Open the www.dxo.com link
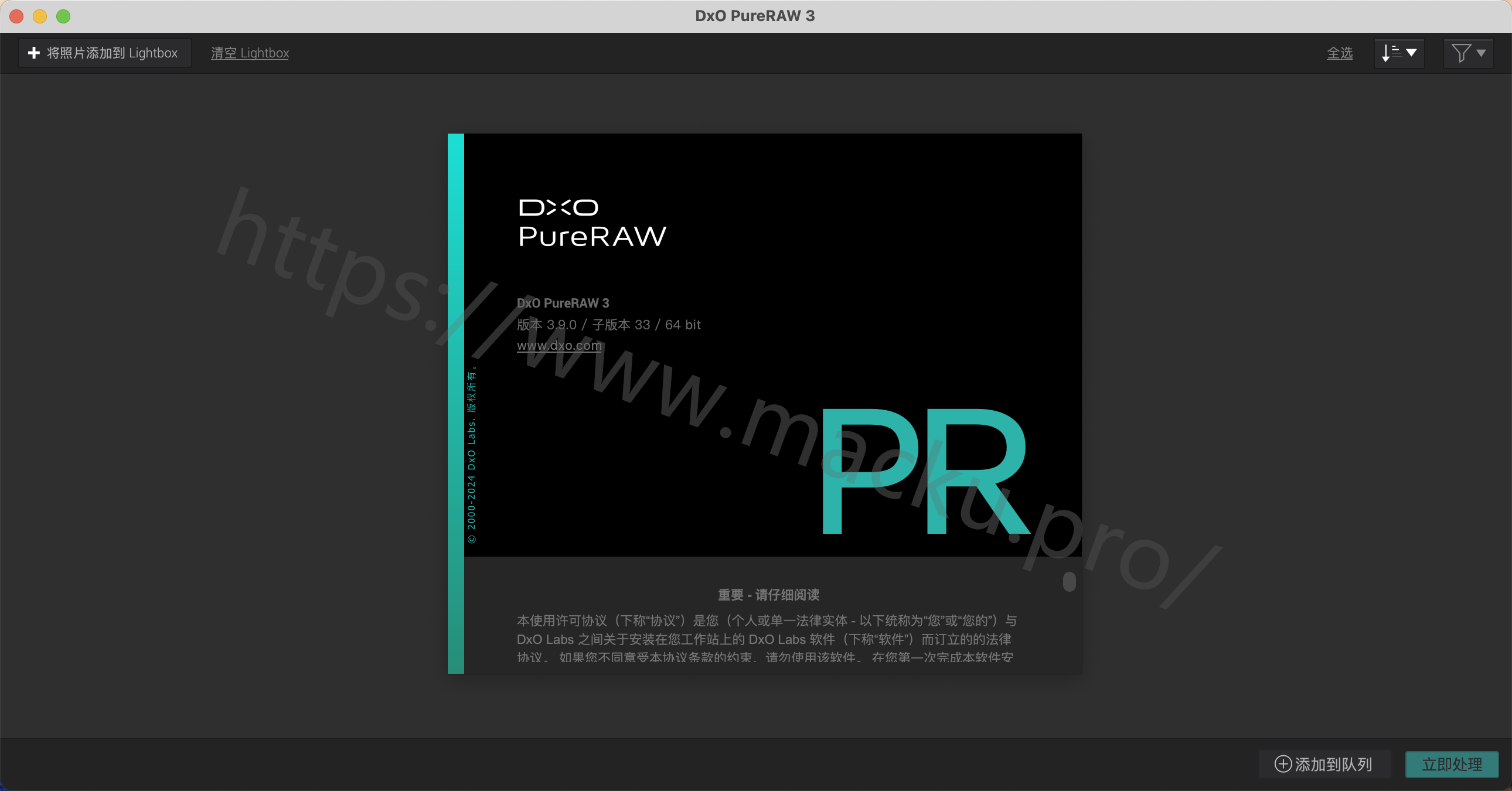 click(559, 345)
